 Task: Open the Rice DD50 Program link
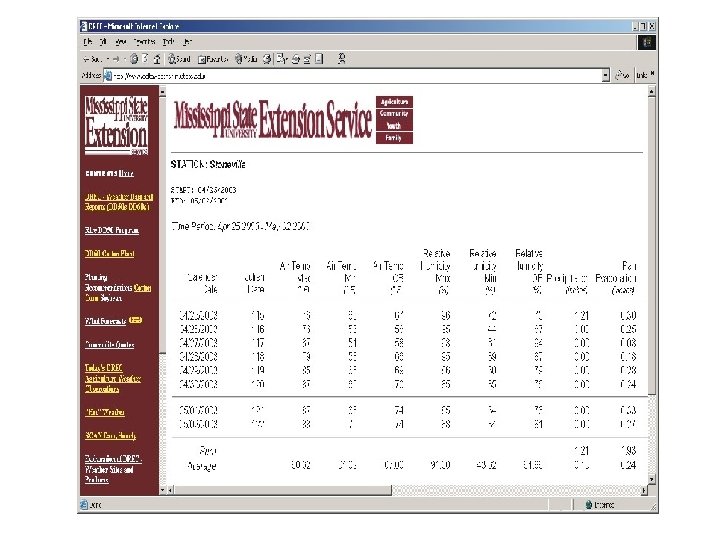(112, 231)
